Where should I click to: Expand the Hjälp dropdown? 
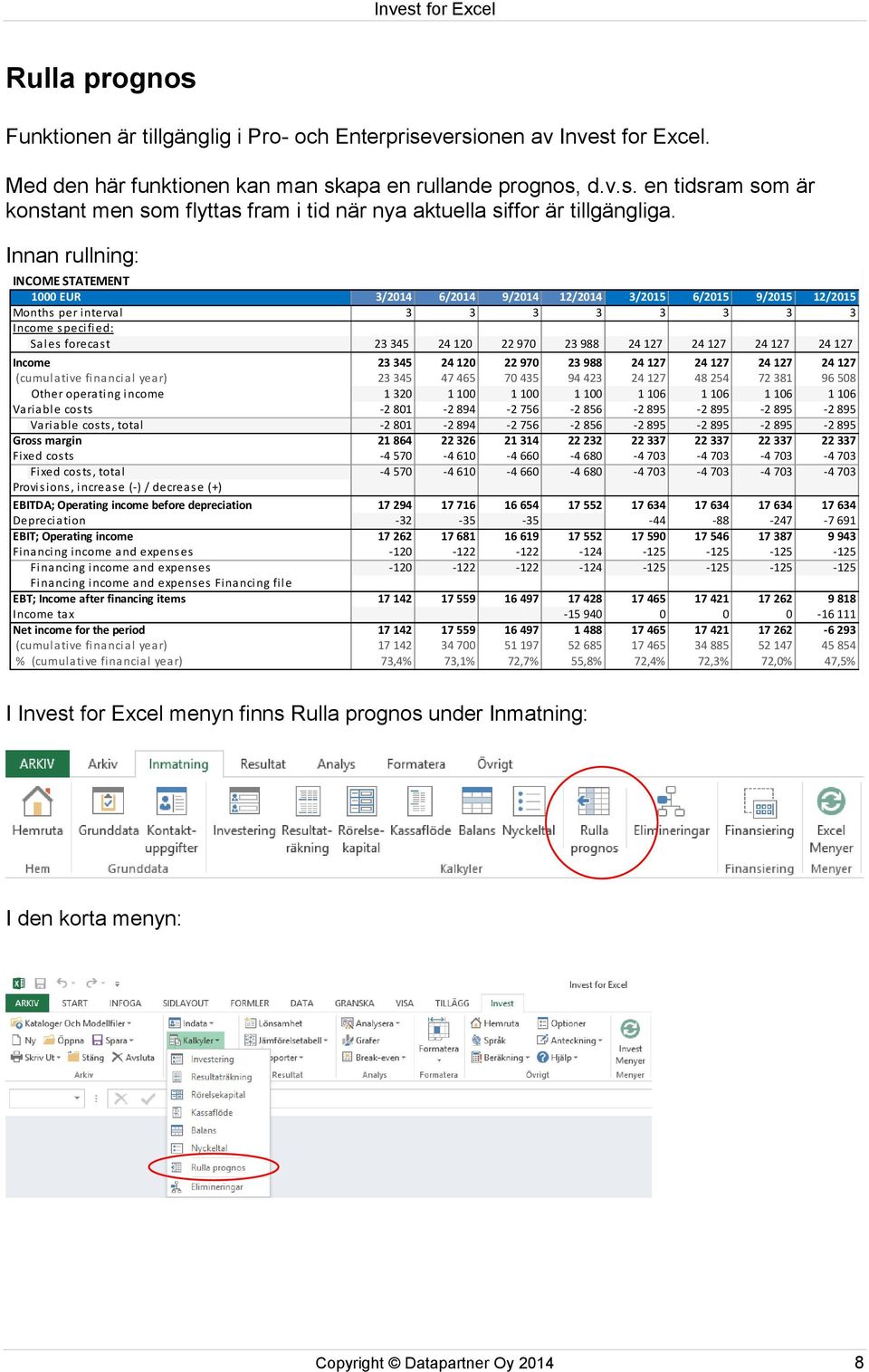point(558,1058)
